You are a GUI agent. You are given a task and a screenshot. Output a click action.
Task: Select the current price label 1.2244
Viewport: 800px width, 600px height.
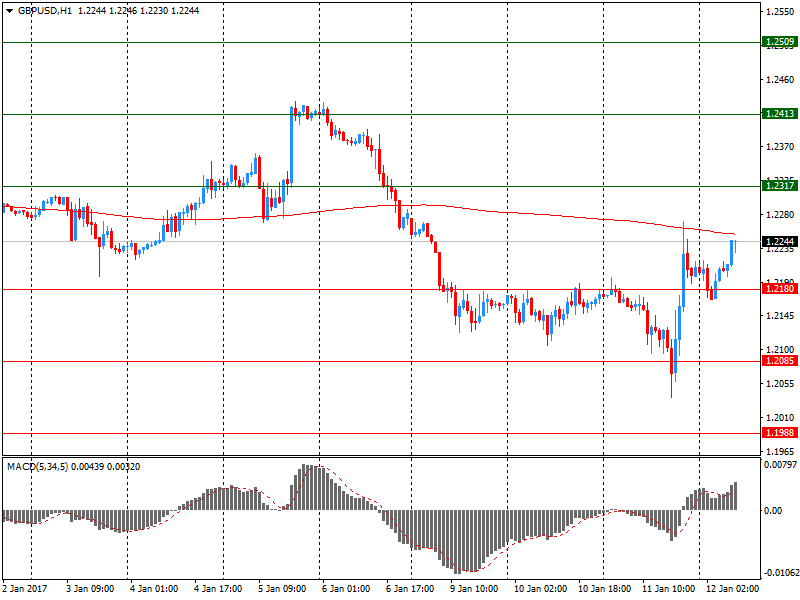click(780, 241)
